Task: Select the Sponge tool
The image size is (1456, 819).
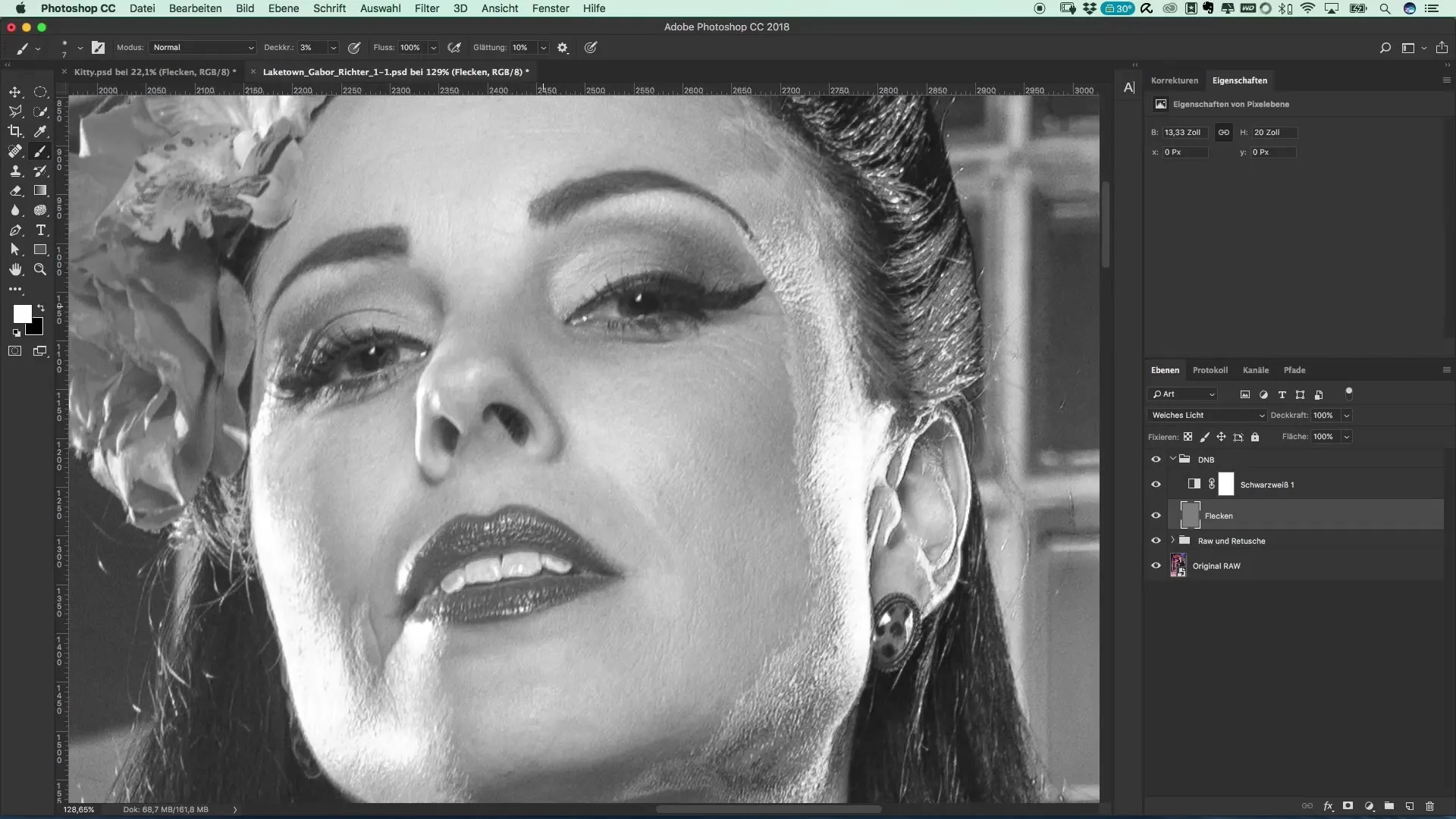Action: 40,210
